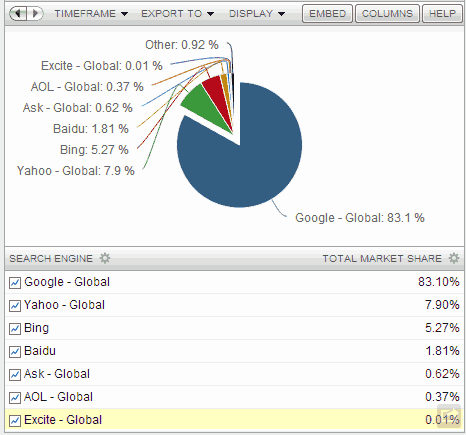Select the Google - Global row name
Viewport: 466px width, 435px height.
(67, 282)
